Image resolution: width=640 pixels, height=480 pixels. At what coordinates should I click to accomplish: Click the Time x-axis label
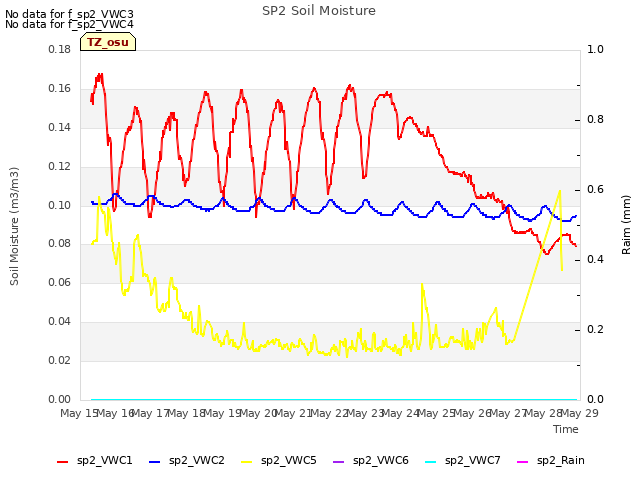click(566, 429)
